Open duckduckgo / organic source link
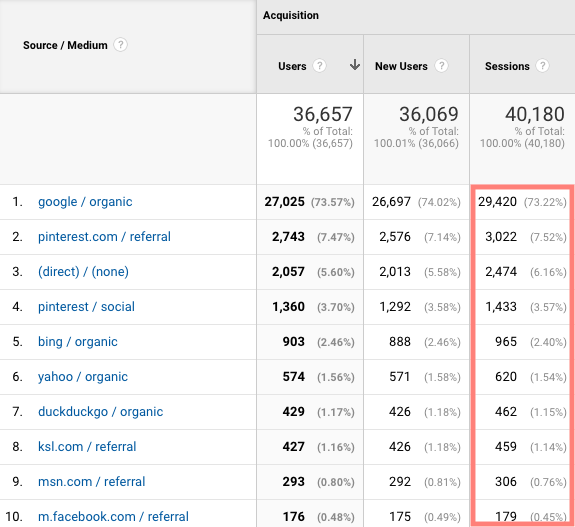Screen dimensions: 575x527 (100, 412)
